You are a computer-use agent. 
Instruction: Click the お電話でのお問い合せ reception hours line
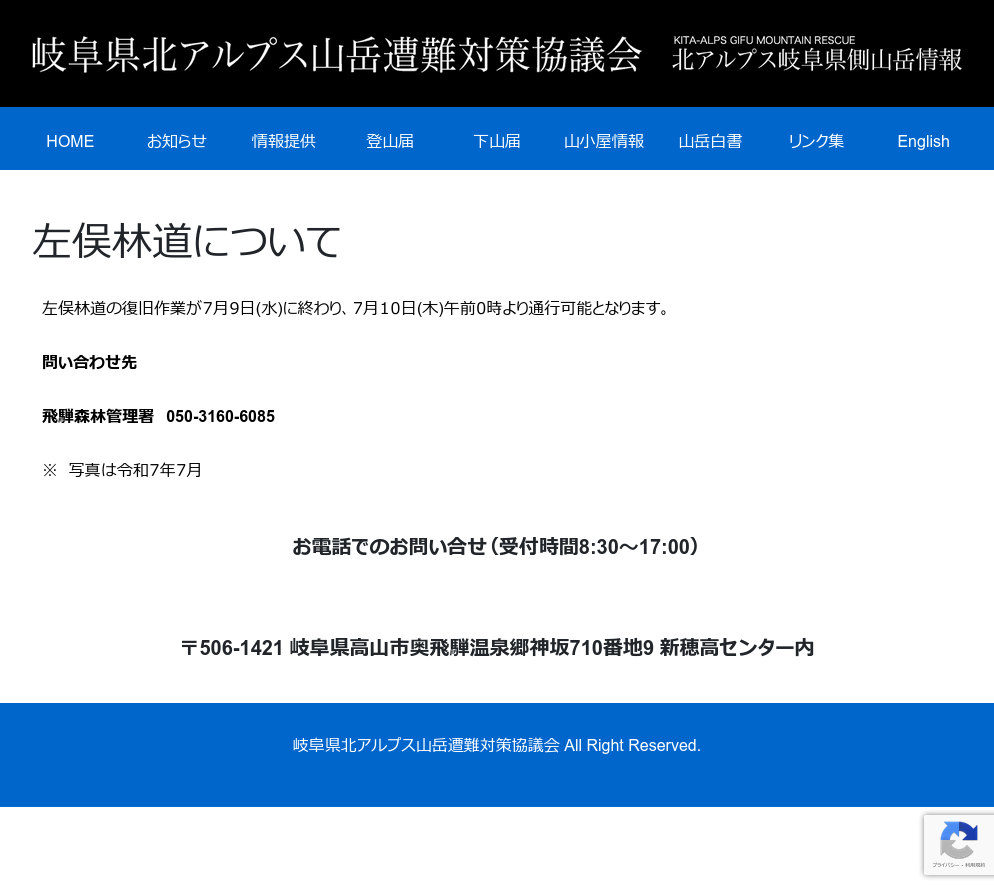(x=496, y=546)
